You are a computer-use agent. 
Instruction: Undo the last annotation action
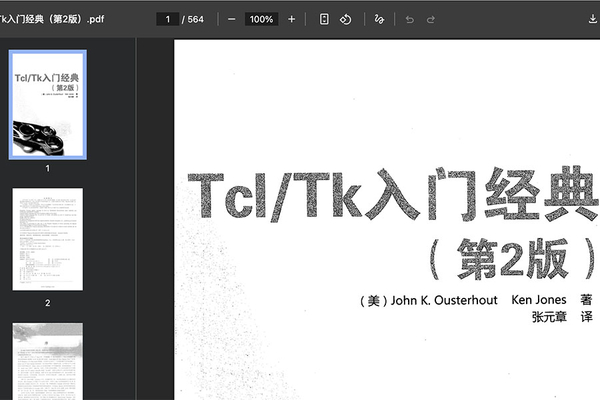click(410, 19)
